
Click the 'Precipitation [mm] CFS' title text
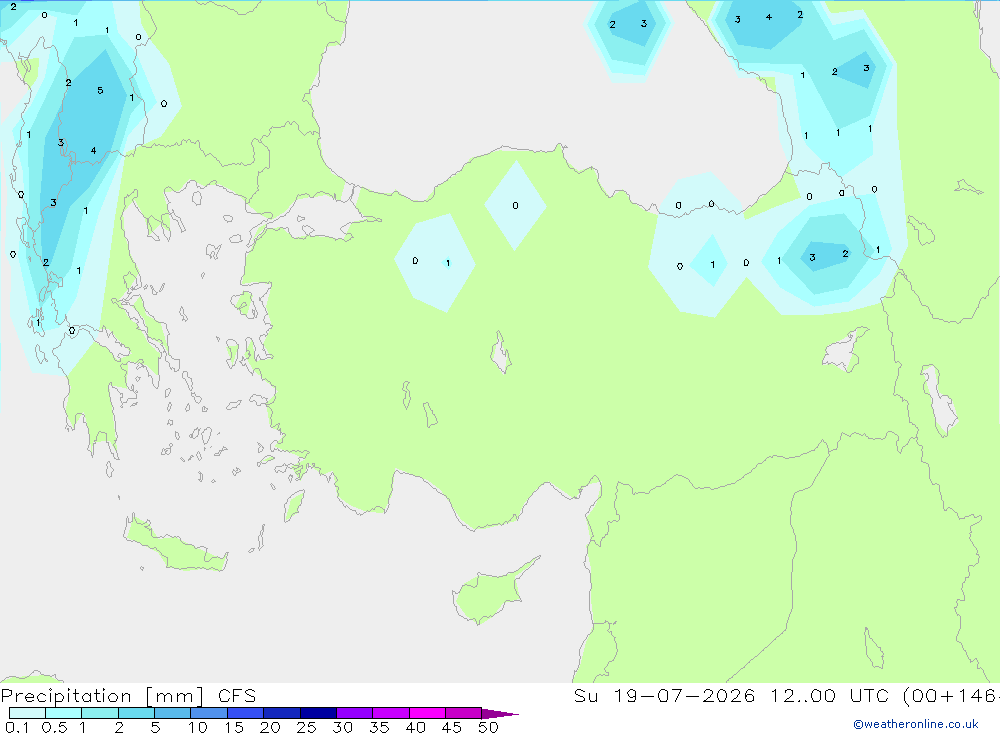pyautogui.click(x=128, y=696)
